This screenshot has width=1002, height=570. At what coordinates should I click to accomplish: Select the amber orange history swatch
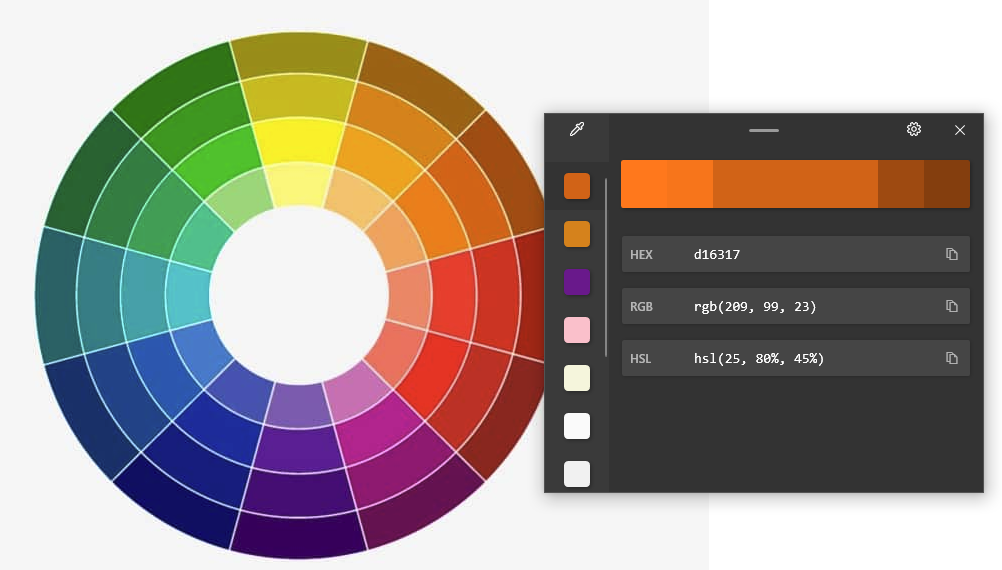[x=577, y=234]
